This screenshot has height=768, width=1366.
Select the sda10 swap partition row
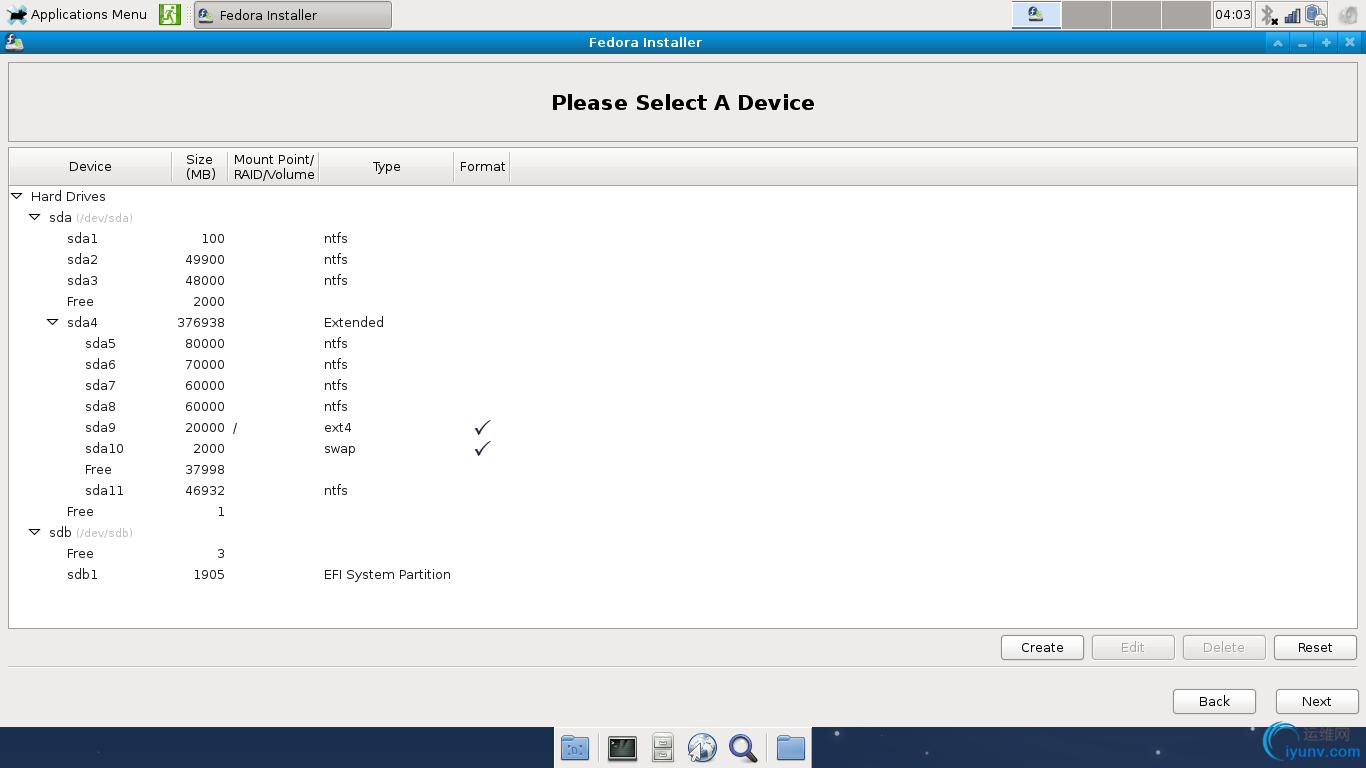coord(683,448)
